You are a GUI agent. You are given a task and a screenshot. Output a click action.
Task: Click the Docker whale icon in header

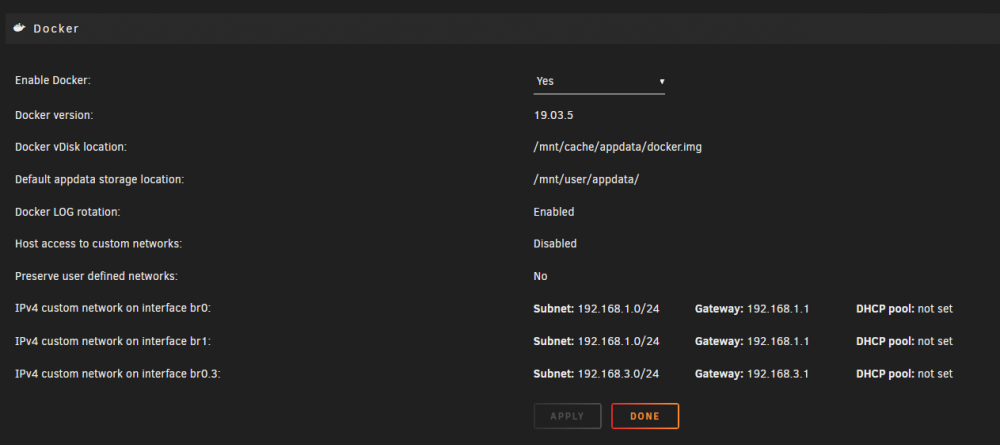[x=20, y=28]
